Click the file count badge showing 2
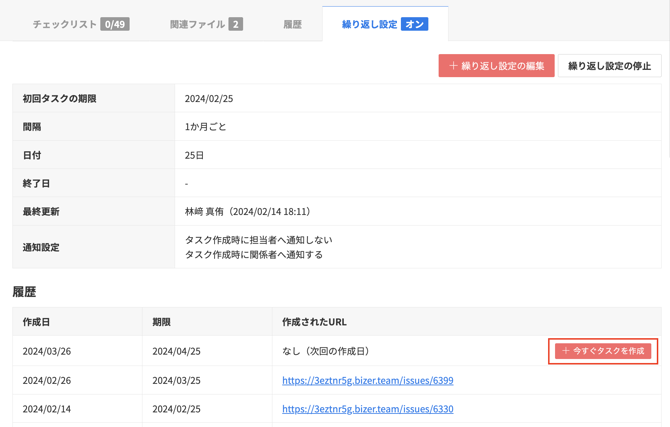Screen dimensions: 670x427 [236, 24]
